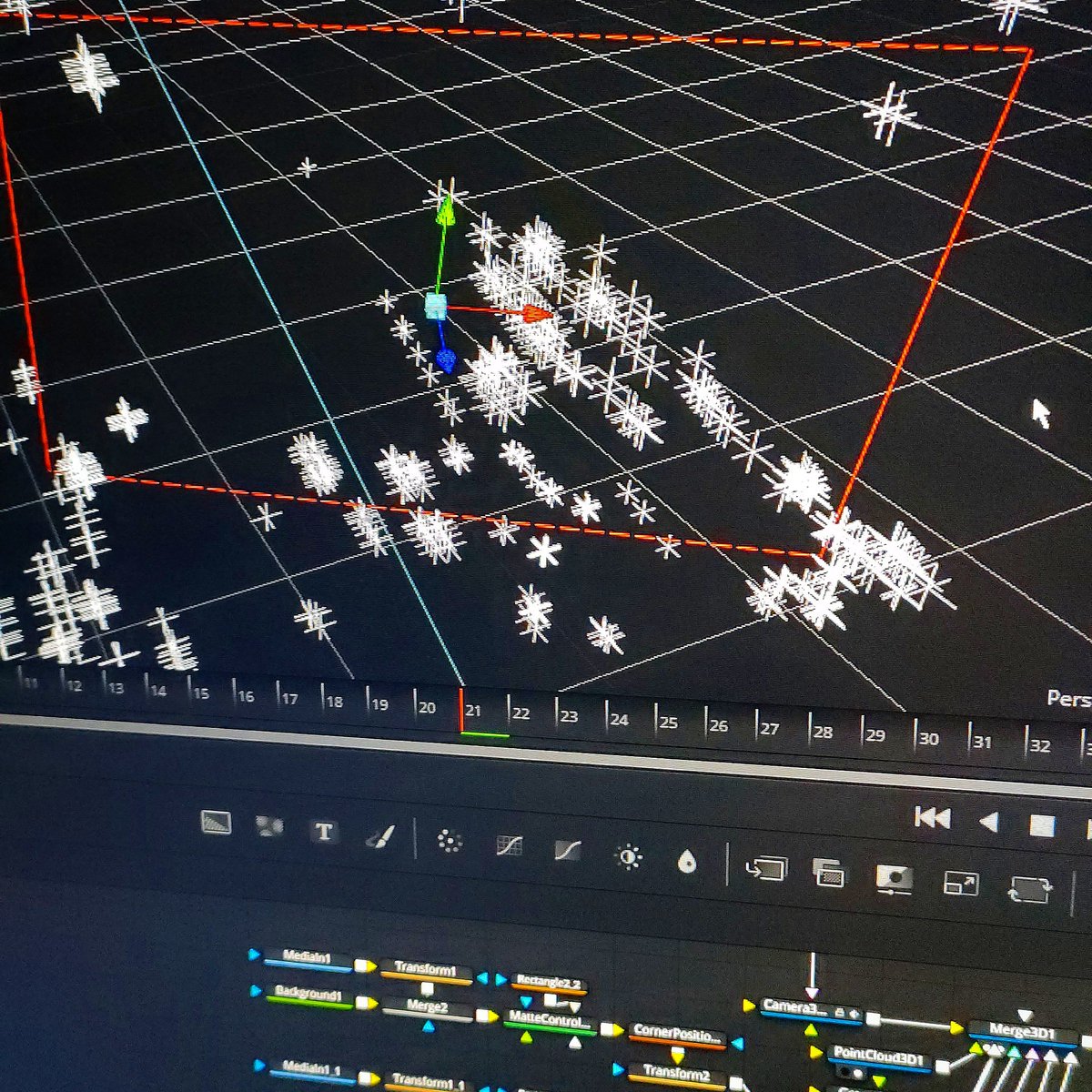Select the MediaIn1_1 node
The image size is (1092, 1092).
[x=312, y=1071]
